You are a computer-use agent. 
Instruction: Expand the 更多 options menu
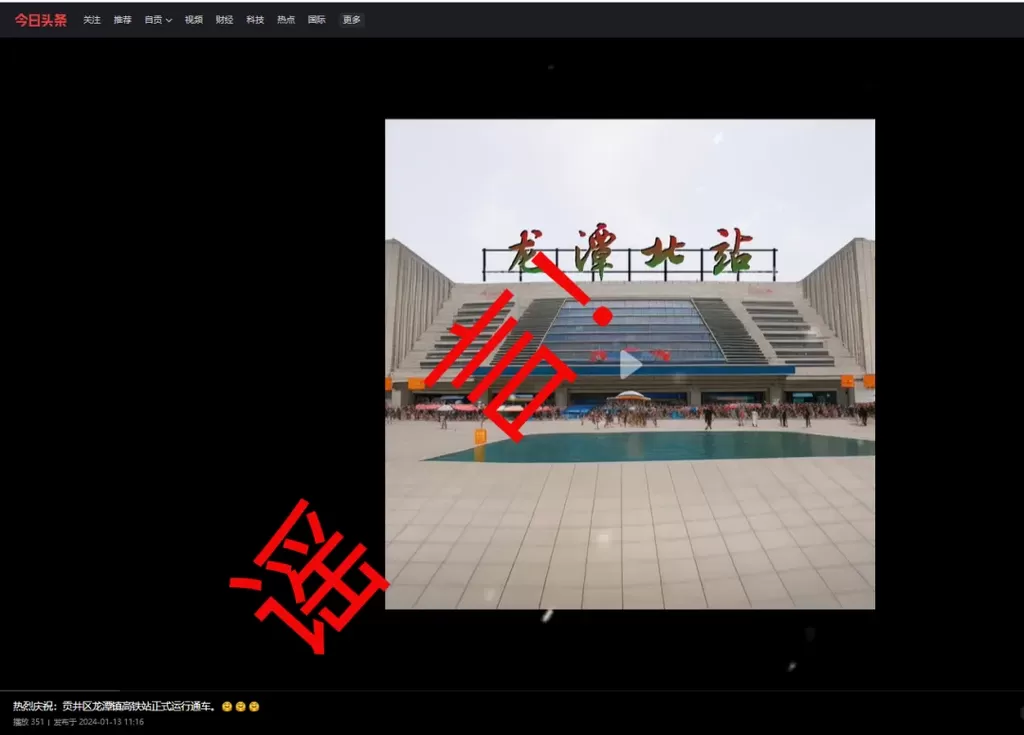[350, 18]
